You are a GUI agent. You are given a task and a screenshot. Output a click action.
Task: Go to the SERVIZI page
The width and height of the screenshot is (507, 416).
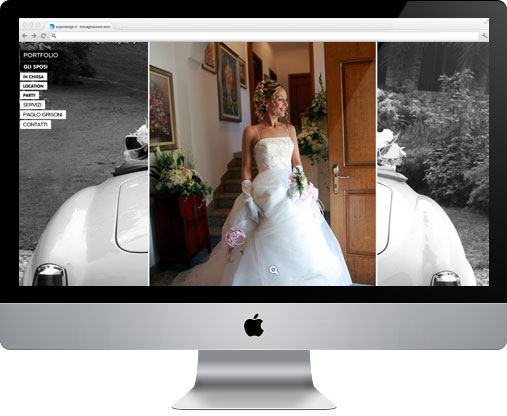[32, 105]
